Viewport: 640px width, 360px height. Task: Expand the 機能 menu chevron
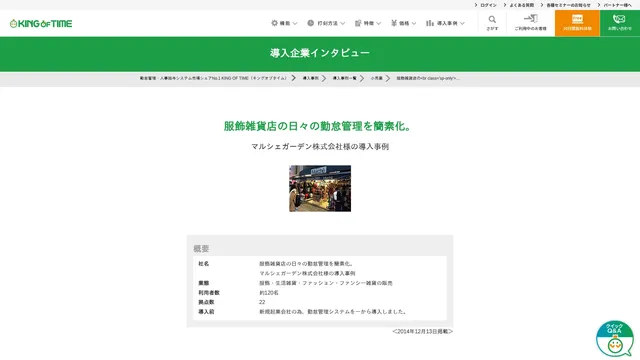pyautogui.click(x=295, y=24)
